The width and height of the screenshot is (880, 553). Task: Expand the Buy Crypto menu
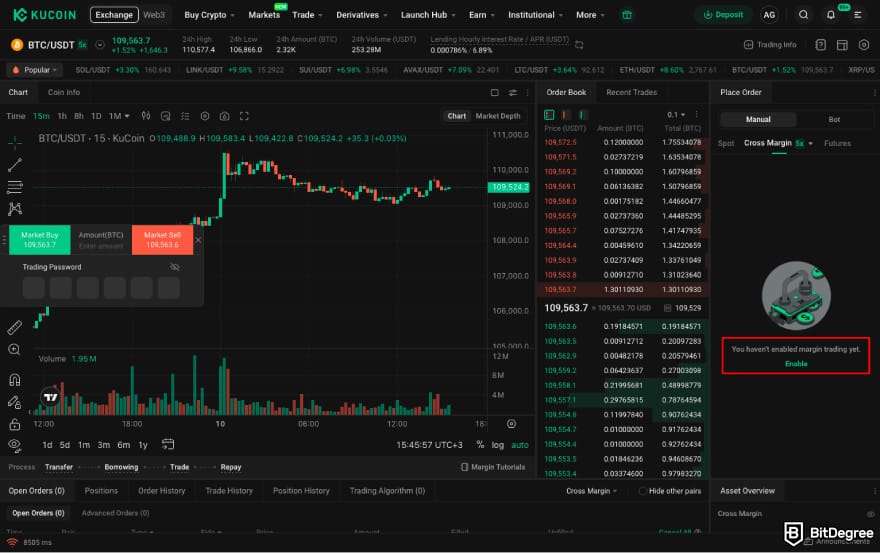click(x=209, y=15)
